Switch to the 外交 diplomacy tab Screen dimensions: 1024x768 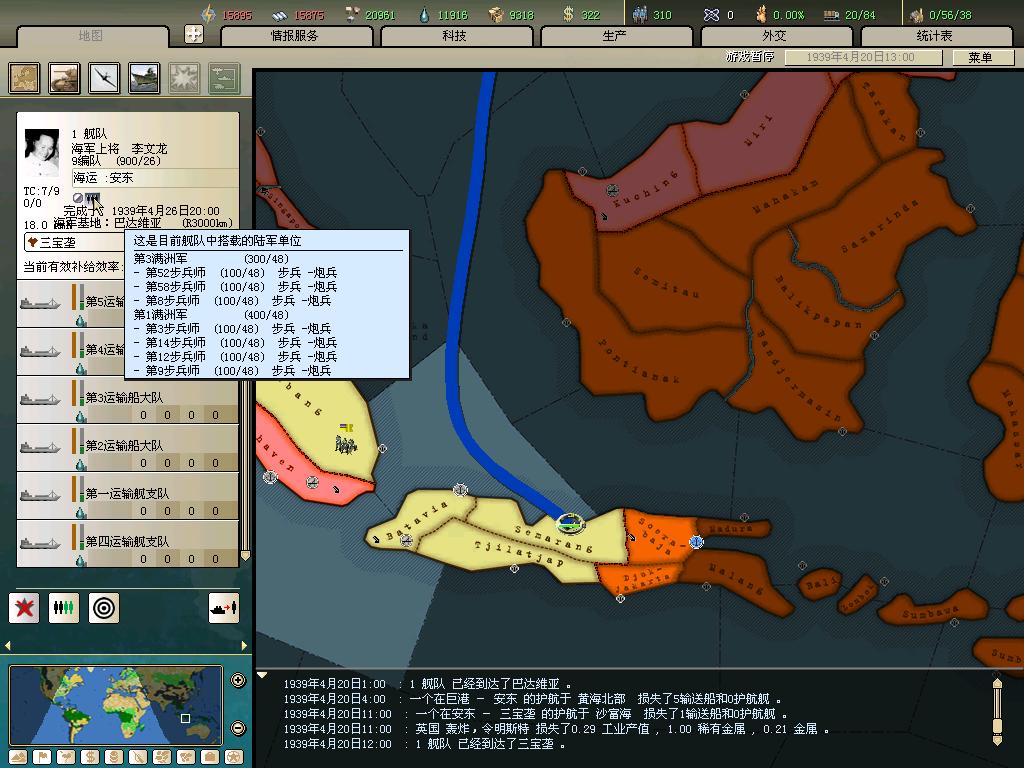point(775,36)
